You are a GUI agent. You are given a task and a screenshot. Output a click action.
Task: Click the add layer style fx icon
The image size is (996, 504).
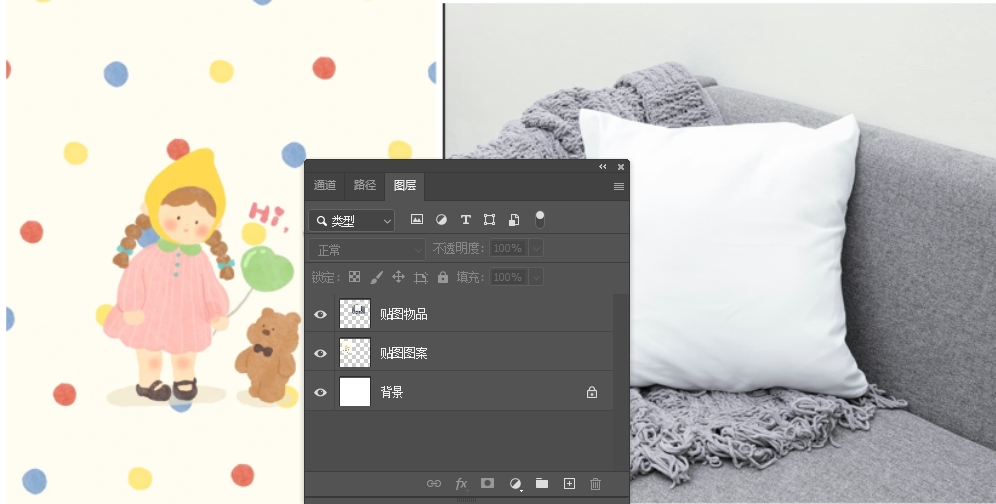(461, 484)
